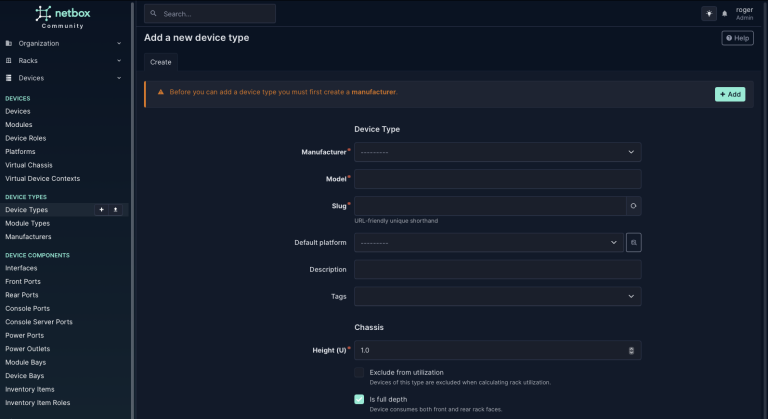Click the sidebar vertical scrollbar
Image resolution: width=768 pixels, height=419 pixels.
[x=132, y=211]
